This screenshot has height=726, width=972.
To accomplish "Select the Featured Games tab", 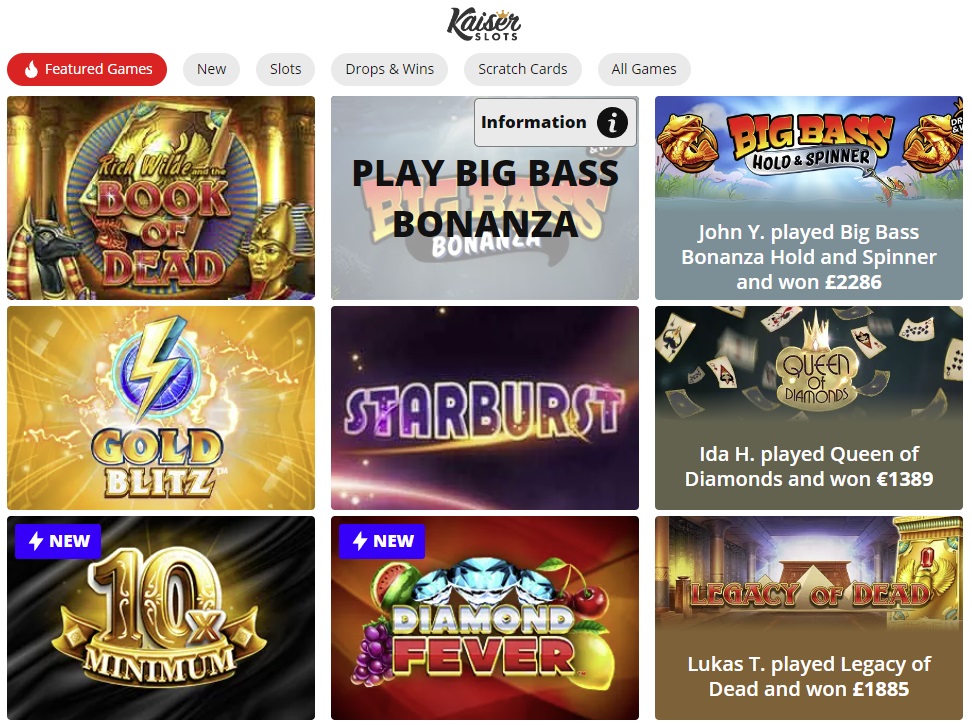I will pyautogui.click(x=87, y=69).
